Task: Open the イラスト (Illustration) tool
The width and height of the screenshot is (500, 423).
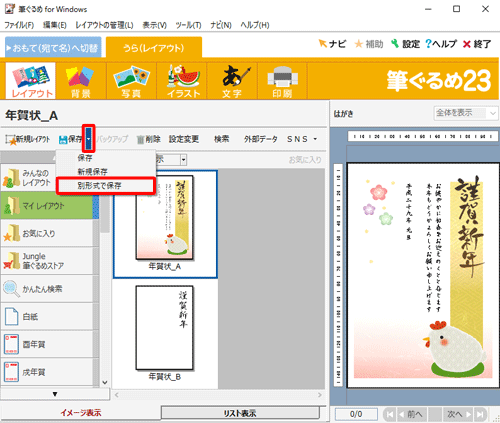Action: 182,81
